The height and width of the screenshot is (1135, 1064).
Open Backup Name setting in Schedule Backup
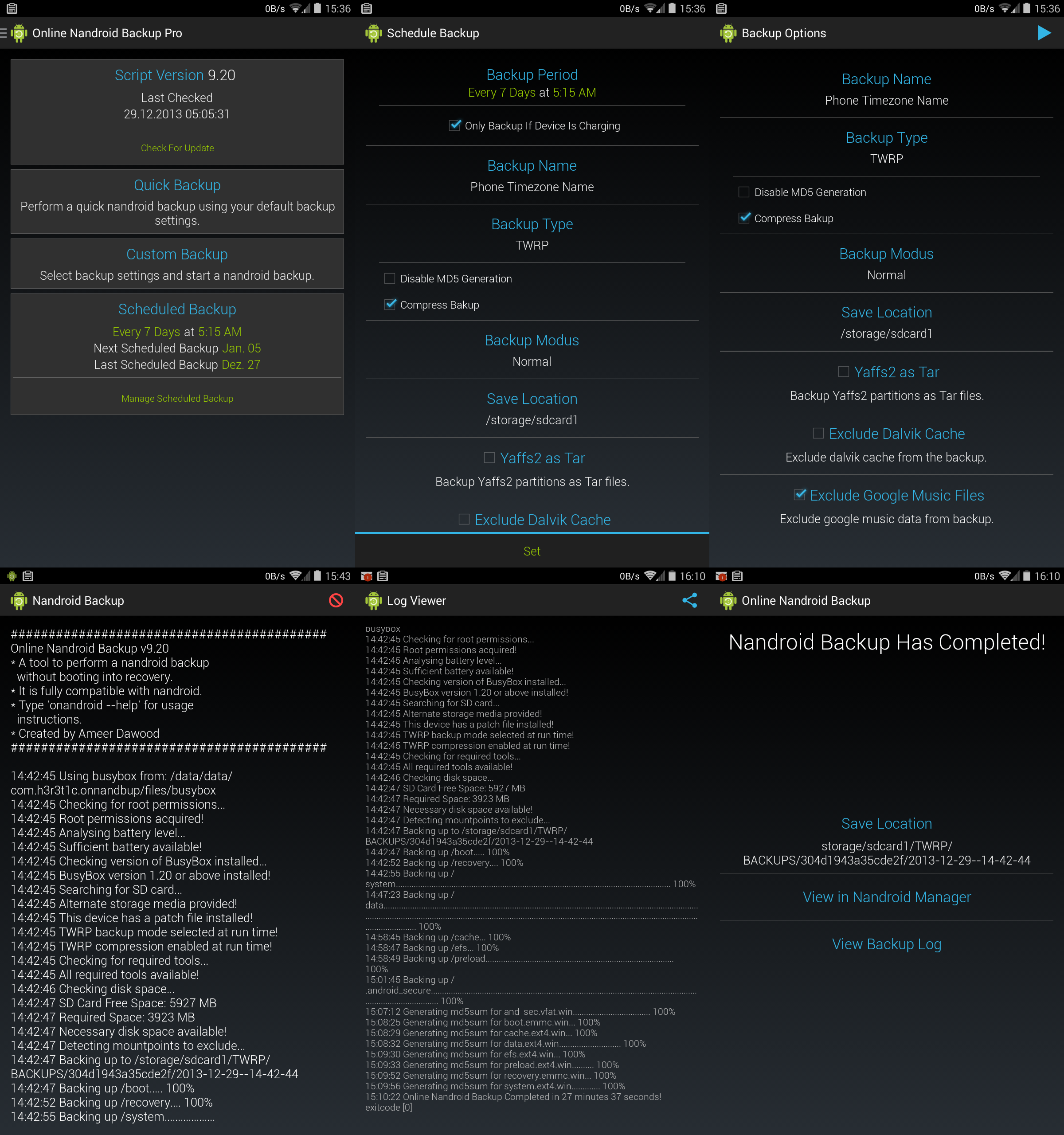(x=532, y=176)
